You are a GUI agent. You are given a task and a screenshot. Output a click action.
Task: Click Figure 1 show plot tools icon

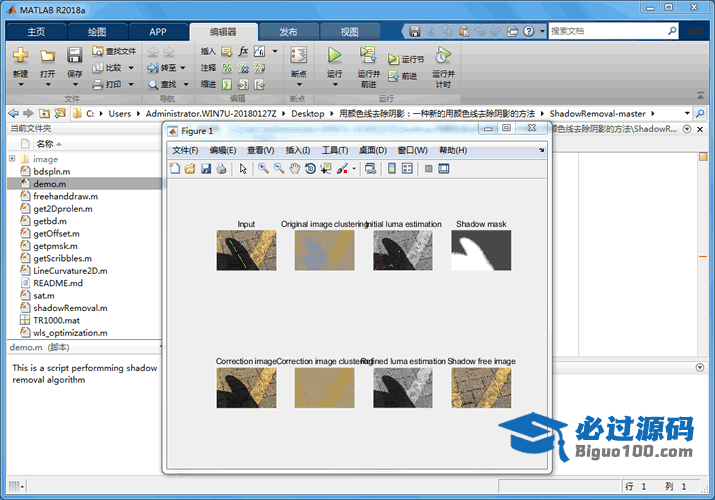point(443,169)
